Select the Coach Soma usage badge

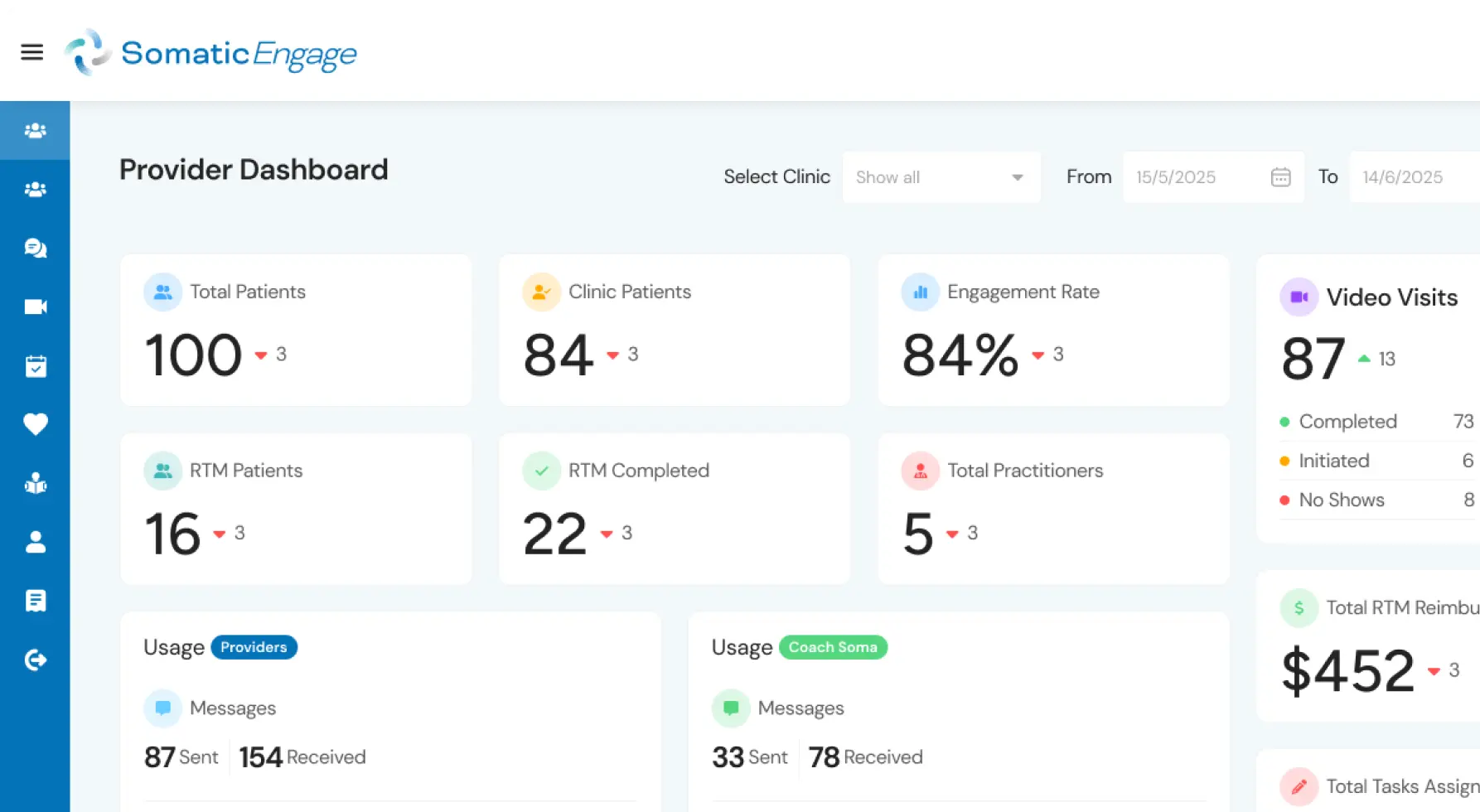[832, 647]
